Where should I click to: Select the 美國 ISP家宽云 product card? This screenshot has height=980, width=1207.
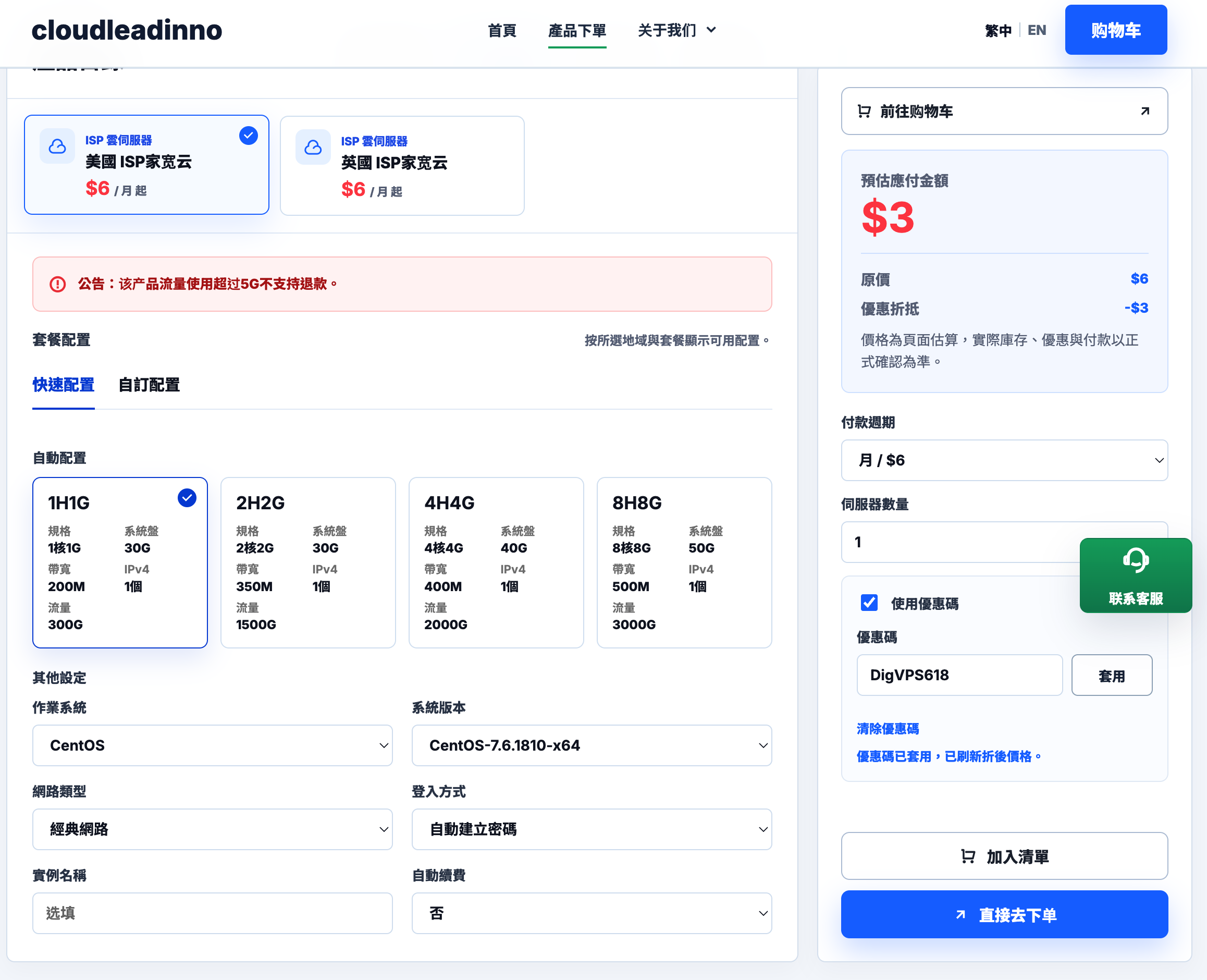147,165
